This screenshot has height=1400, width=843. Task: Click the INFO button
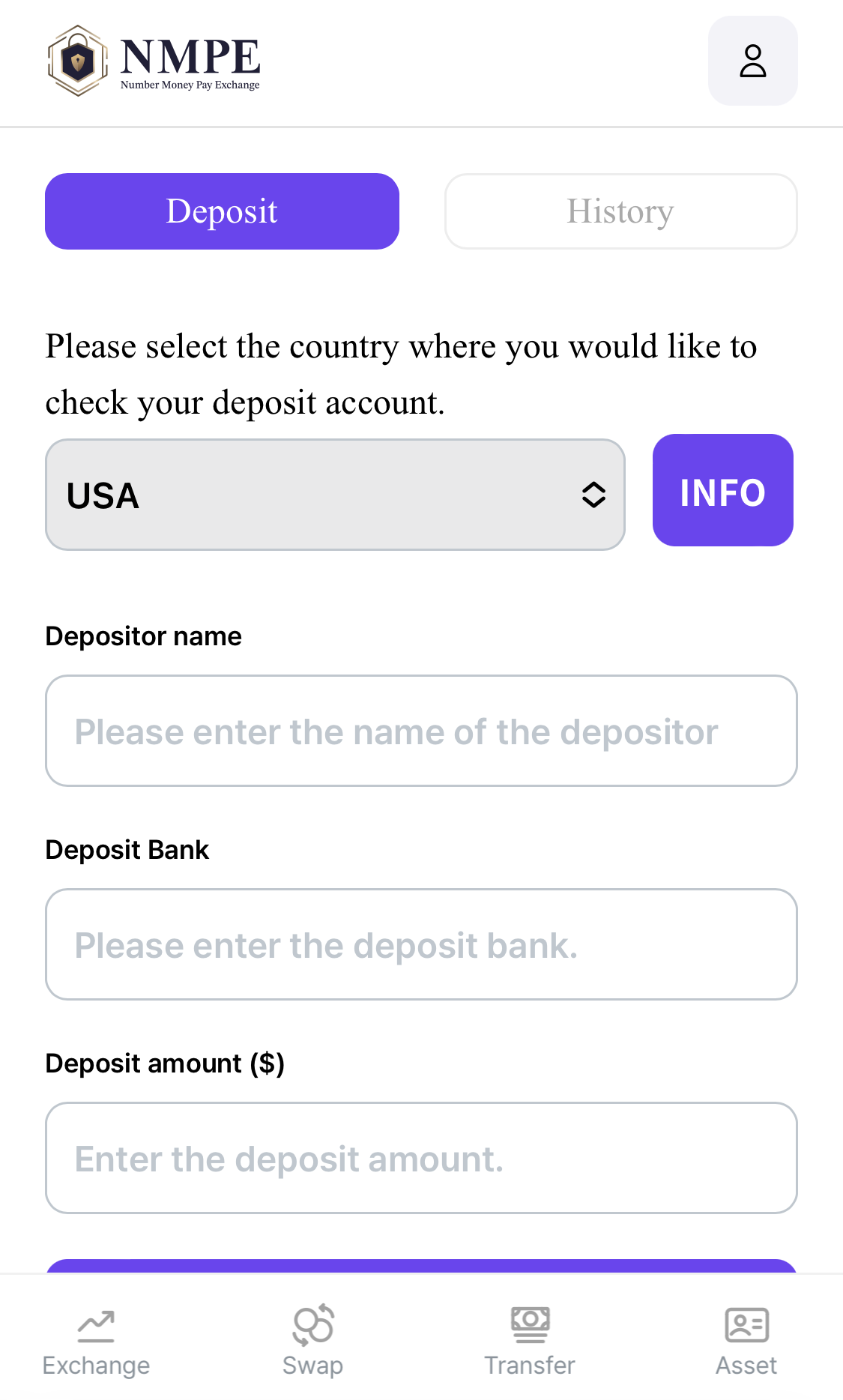pos(722,490)
